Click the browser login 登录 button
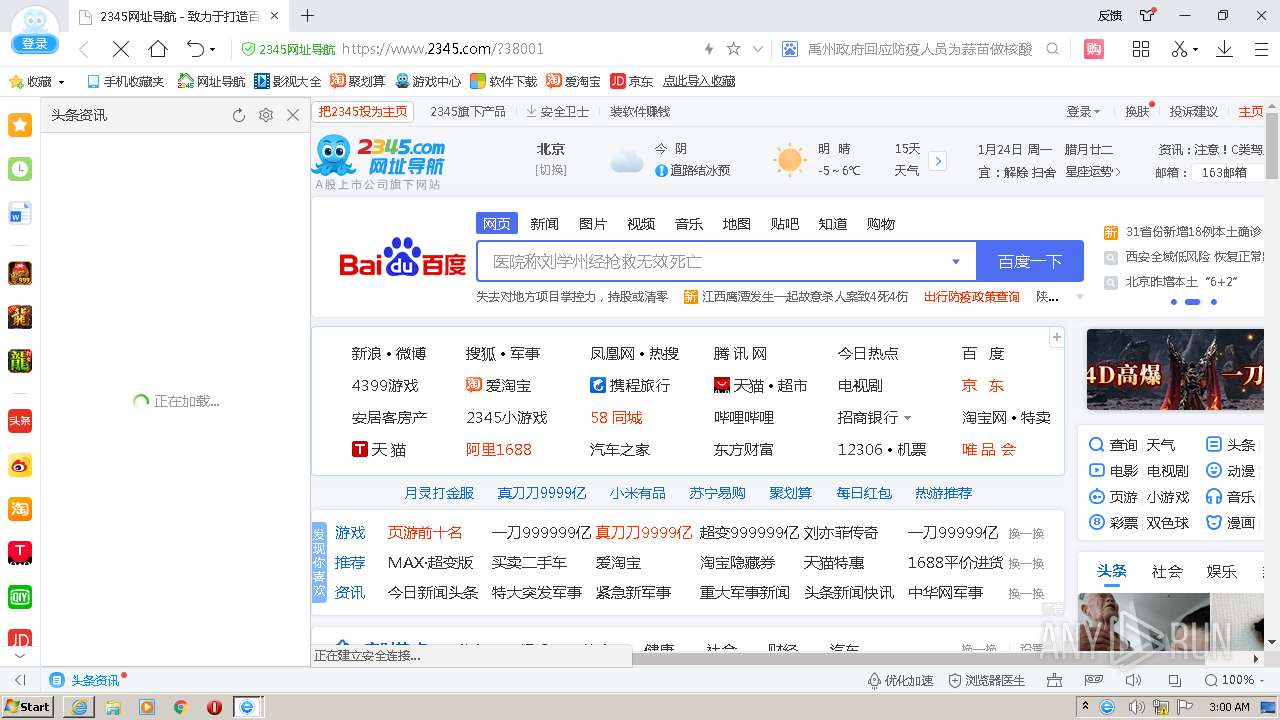The width and height of the screenshot is (1280, 720). coord(34,44)
